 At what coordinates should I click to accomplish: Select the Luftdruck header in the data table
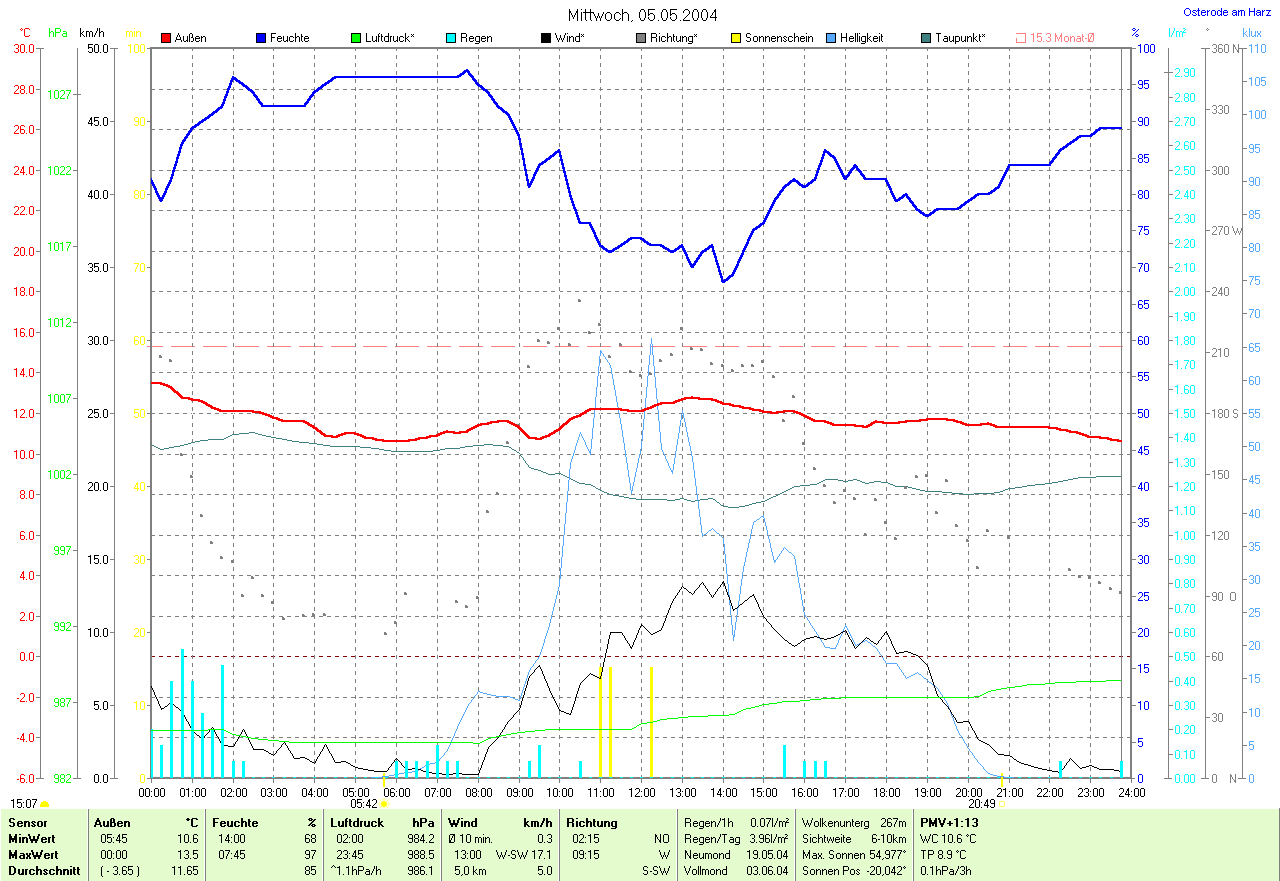tap(357, 822)
